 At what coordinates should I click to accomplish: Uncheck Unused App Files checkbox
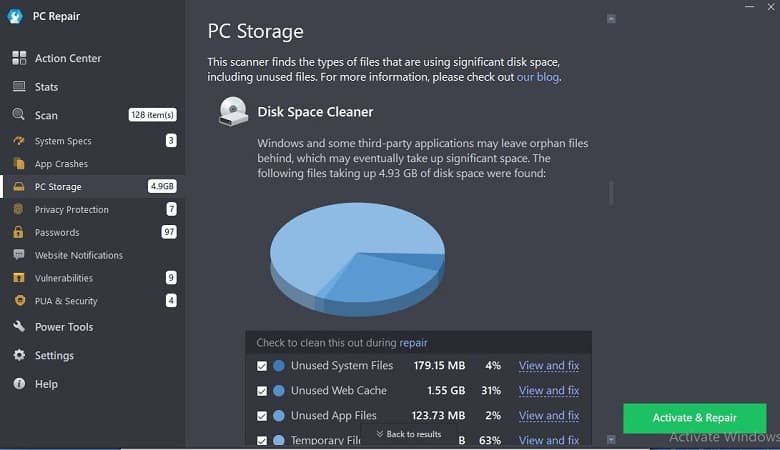click(262, 416)
